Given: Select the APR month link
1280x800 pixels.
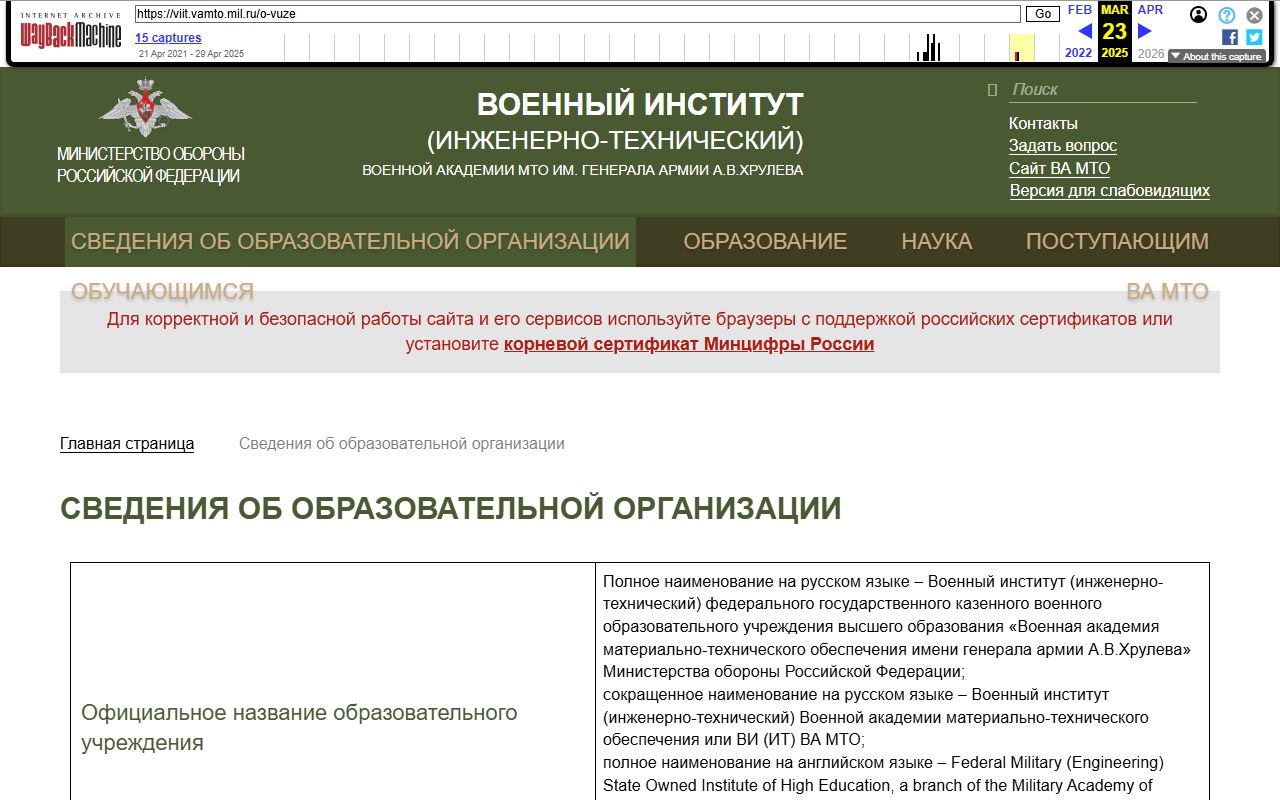Looking at the screenshot, I should click(1150, 10).
